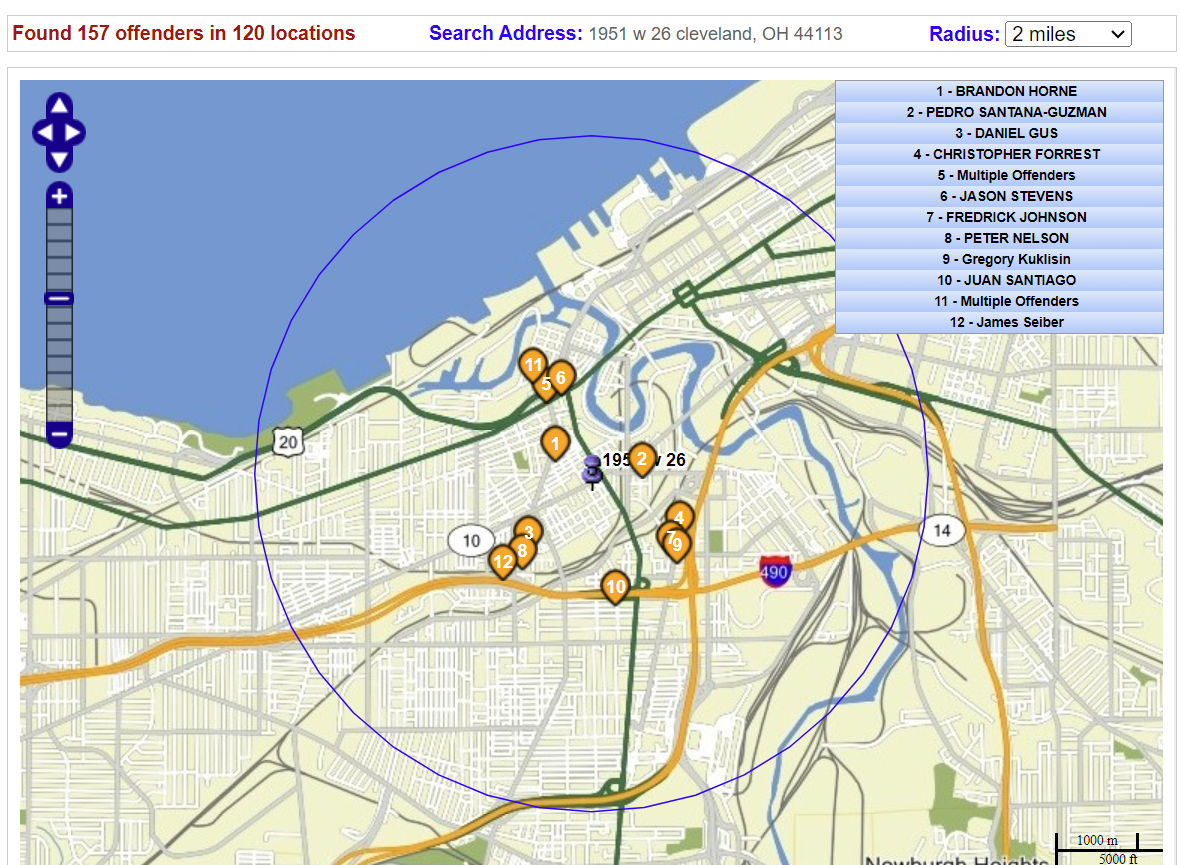Viewport: 1181px width, 865px height.
Task: Open entry 5 Multiple Offenders
Action: pyautogui.click(x=999, y=175)
